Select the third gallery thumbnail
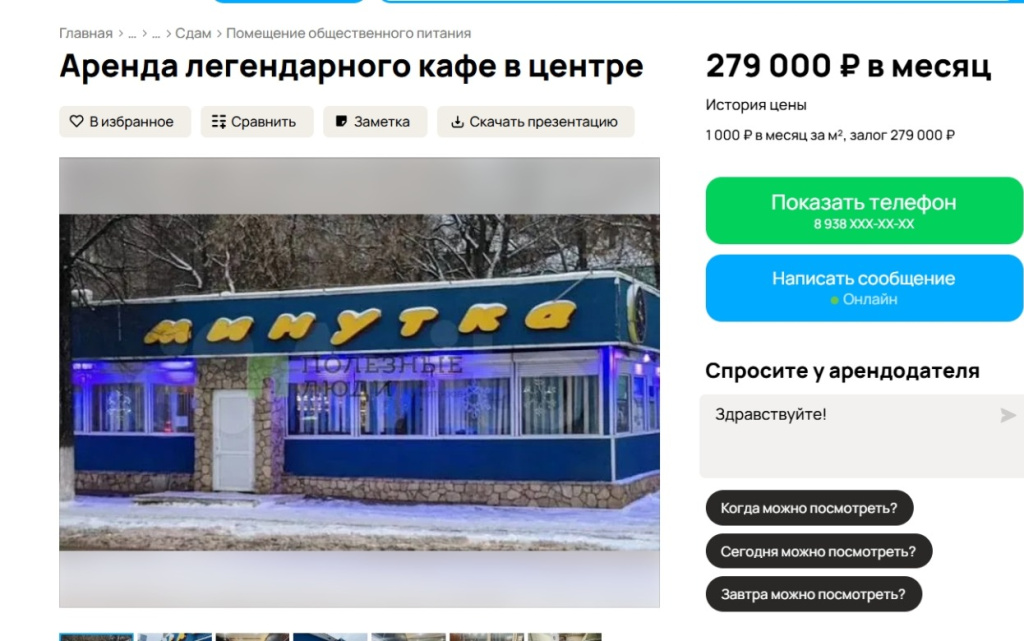 tap(252, 636)
